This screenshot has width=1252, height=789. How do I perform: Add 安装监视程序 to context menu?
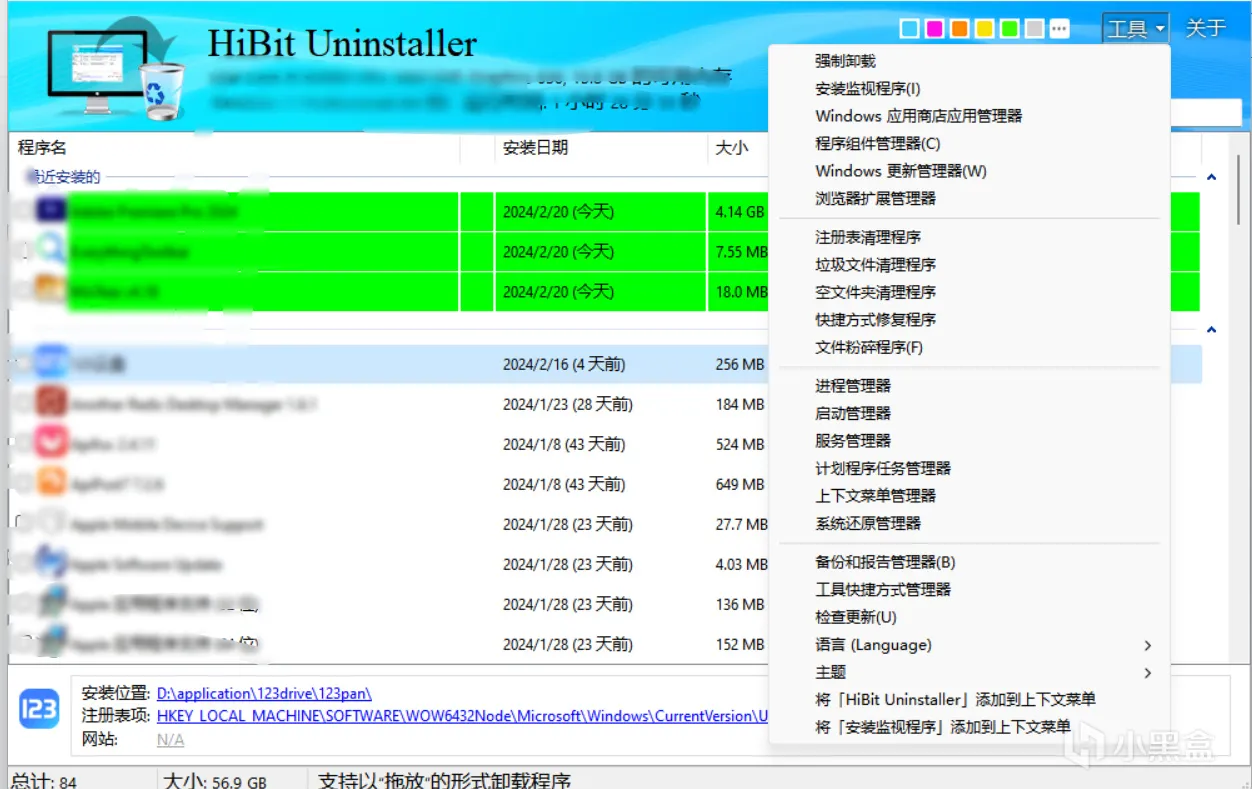(943, 727)
